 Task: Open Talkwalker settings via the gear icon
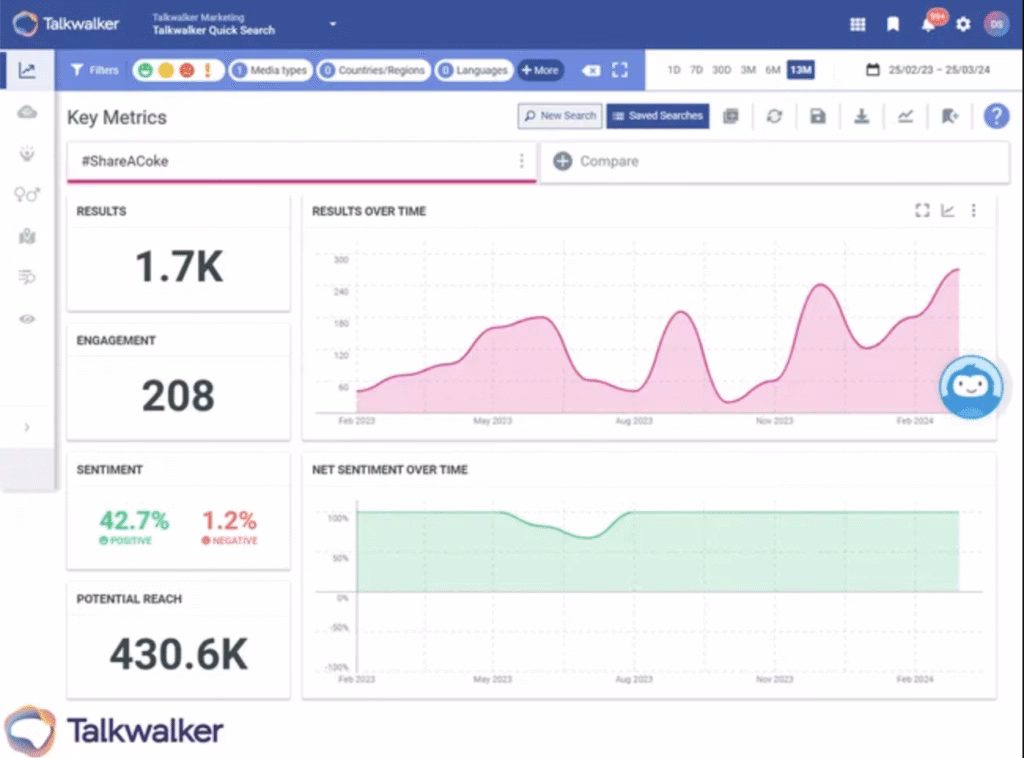(x=962, y=24)
